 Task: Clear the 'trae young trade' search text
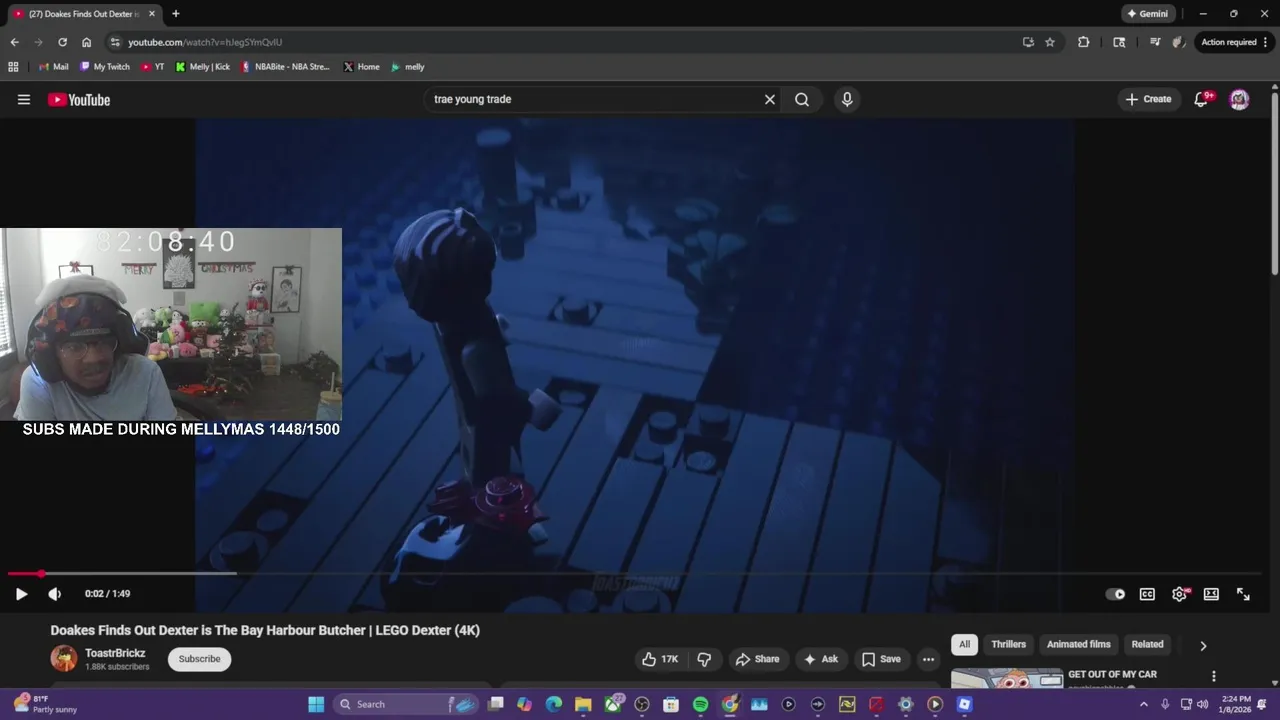coord(770,99)
